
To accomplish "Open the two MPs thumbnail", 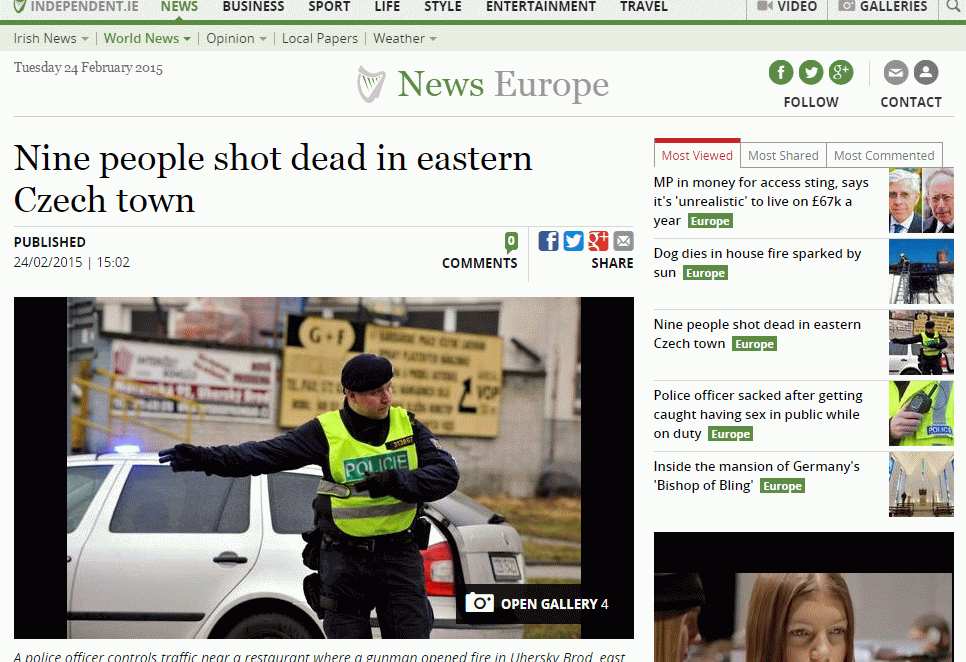I will click(x=921, y=200).
